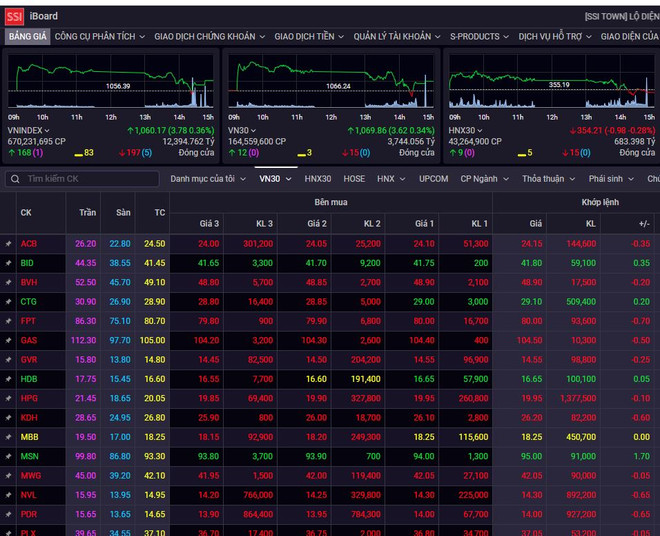
Task: Click the pin icon next to NVL
Action: (x=8, y=495)
